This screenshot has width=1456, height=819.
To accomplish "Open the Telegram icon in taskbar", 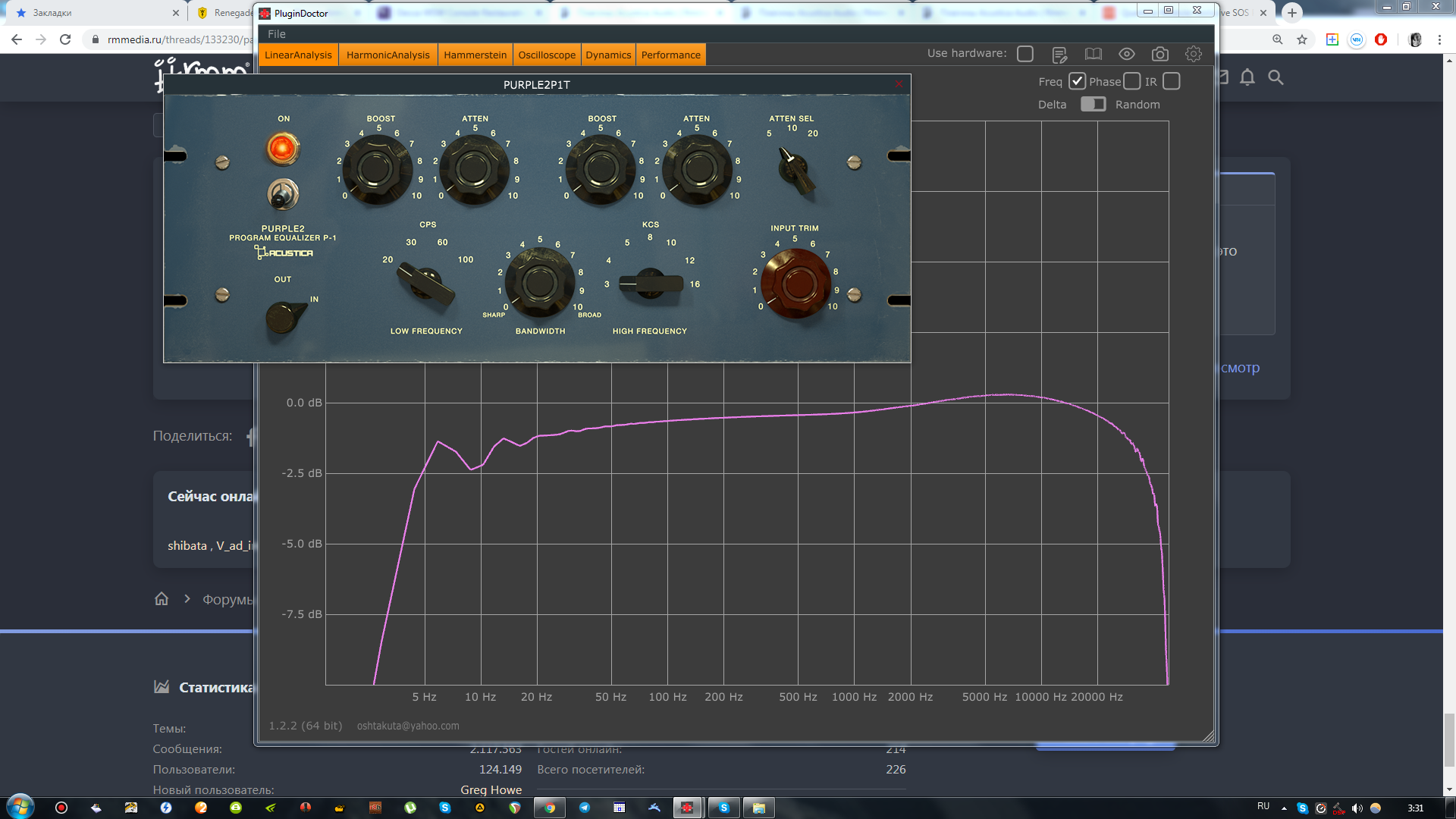I will pyautogui.click(x=585, y=808).
